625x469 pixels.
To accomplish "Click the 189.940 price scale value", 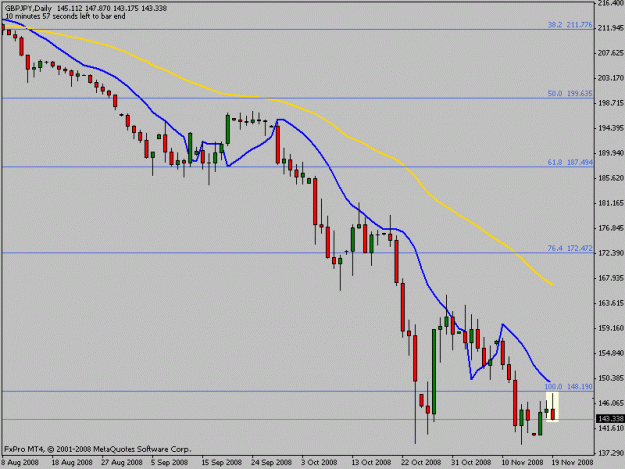I will pyautogui.click(x=611, y=153).
